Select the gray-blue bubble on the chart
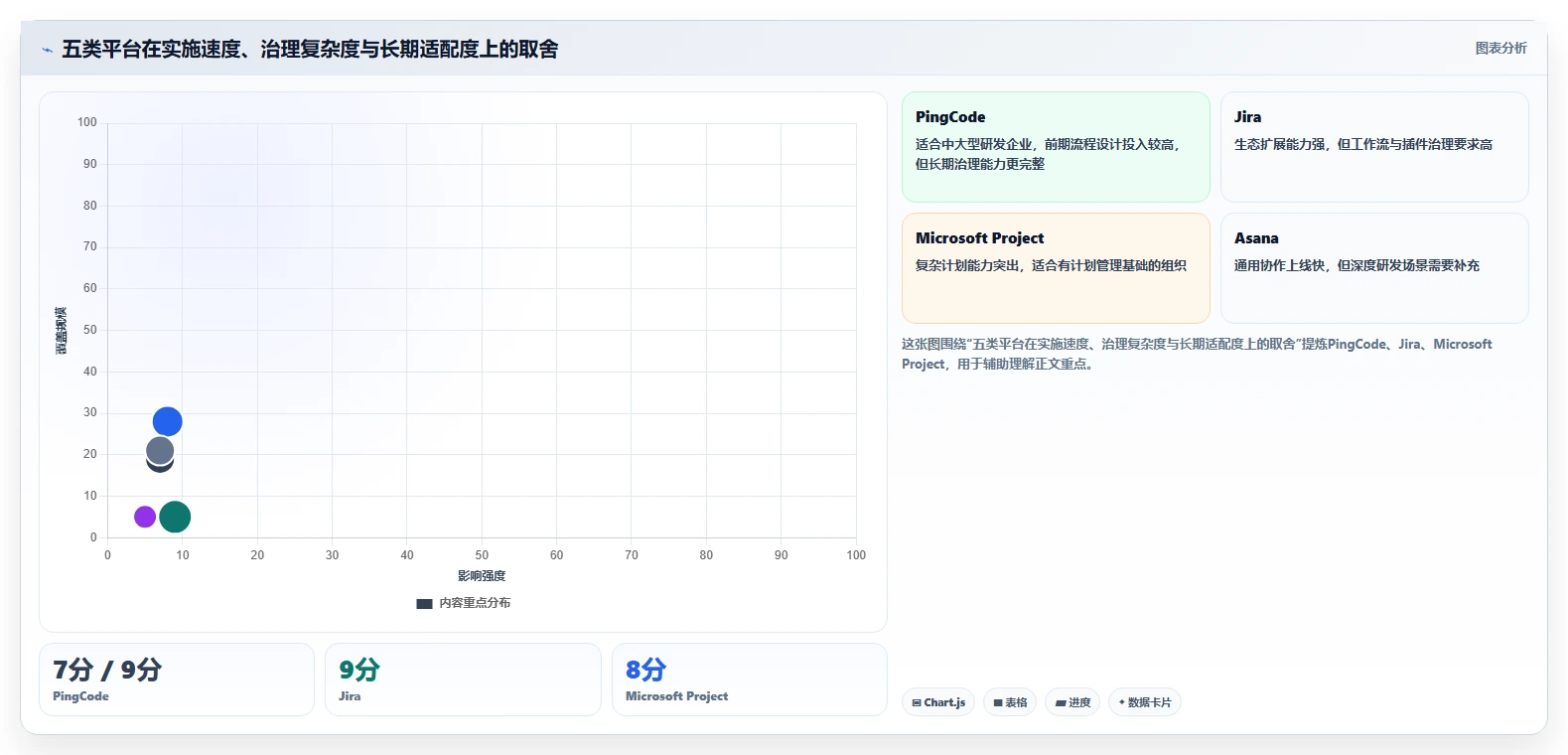1568x755 pixels. pos(160,451)
